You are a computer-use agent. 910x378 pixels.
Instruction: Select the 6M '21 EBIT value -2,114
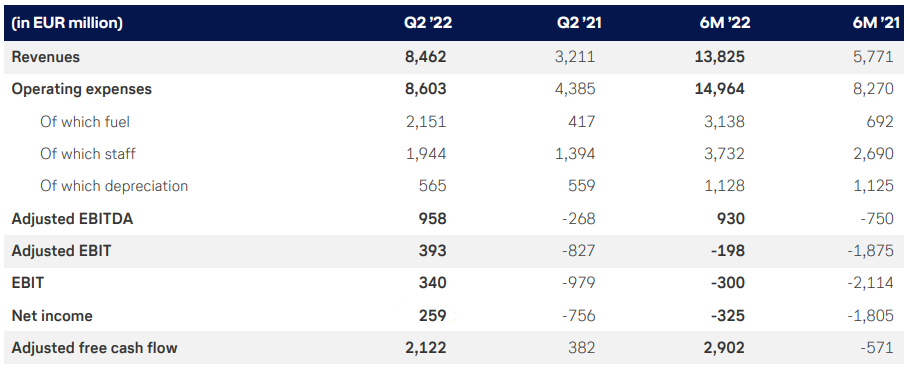(872, 283)
